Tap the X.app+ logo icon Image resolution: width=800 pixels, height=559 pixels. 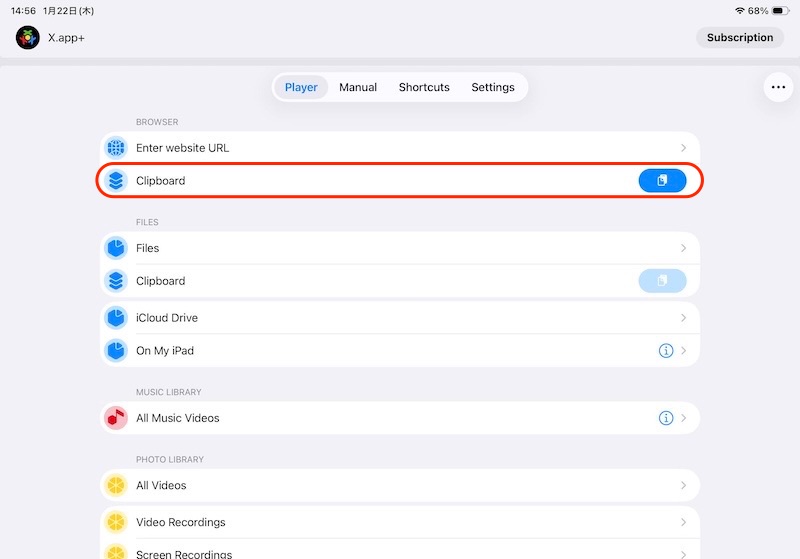[x=28, y=38]
